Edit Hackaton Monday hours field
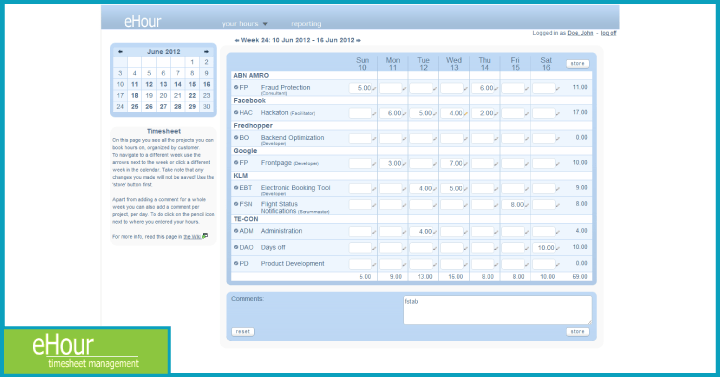This screenshot has width=720, height=377. click(x=391, y=113)
